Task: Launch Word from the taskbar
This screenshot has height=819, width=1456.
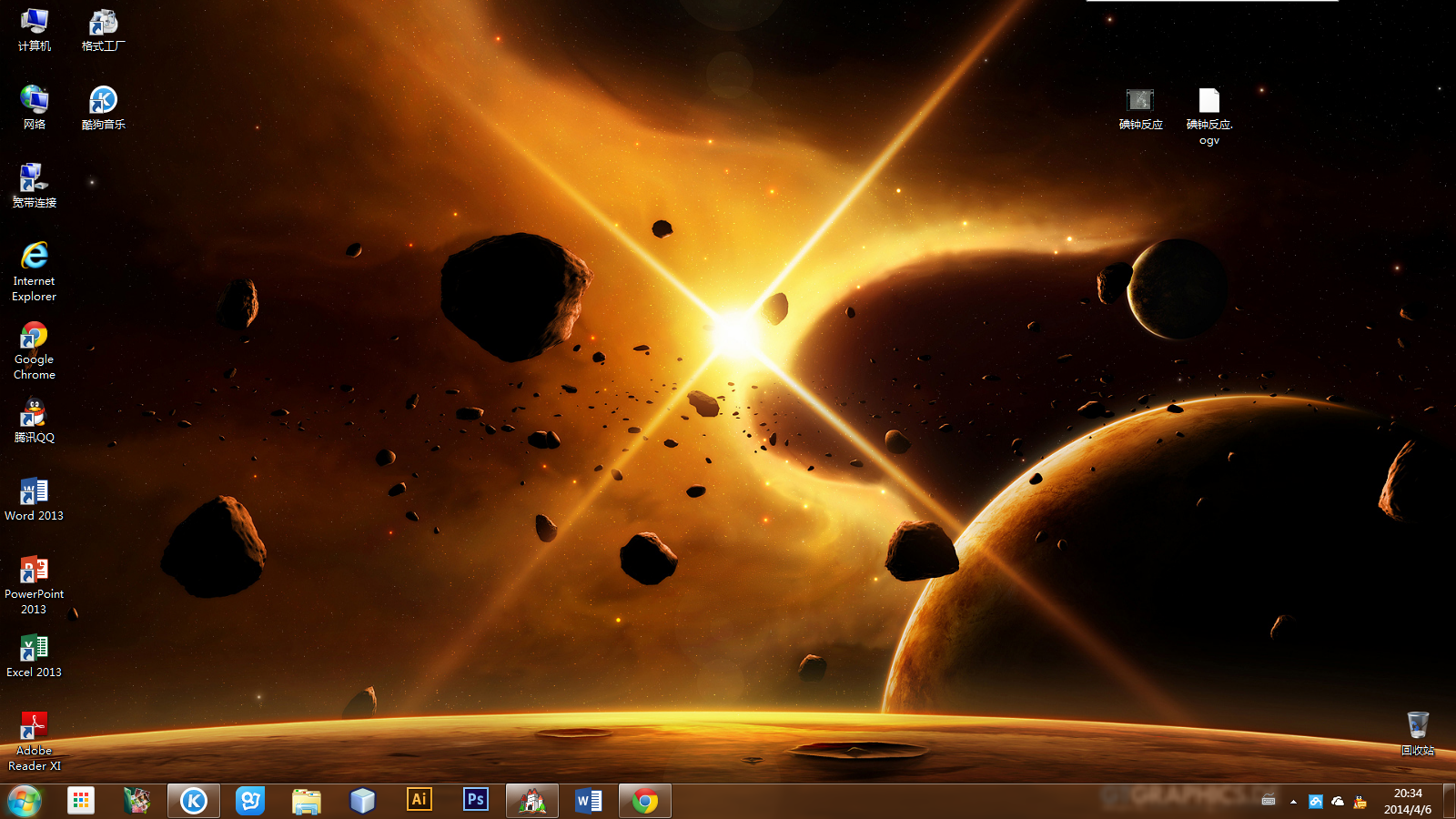Action: point(589,801)
